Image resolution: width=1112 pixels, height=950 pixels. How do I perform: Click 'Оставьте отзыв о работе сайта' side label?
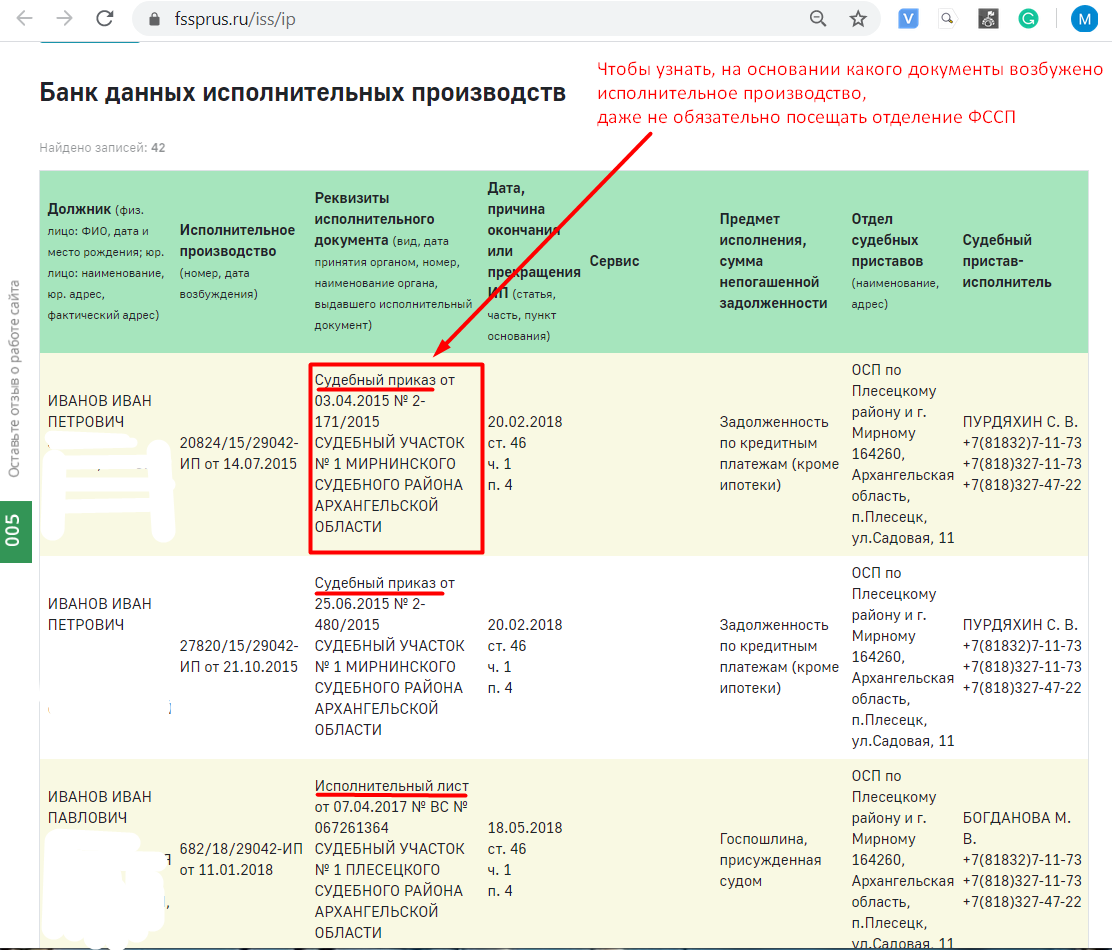point(14,379)
